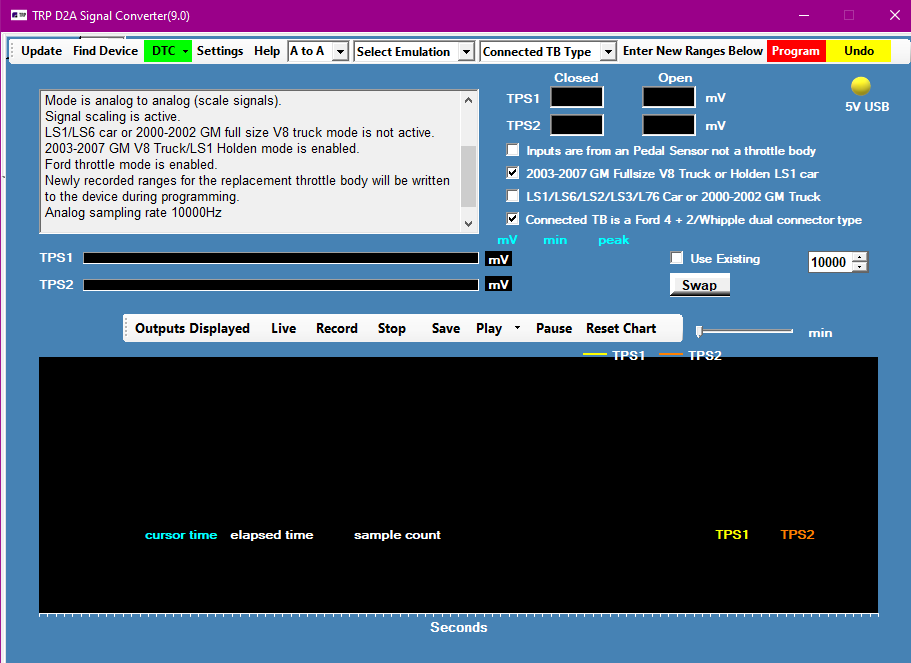Enable 'Inputs are from an Pedal Sensor' checkbox
Viewport: 911px width, 663px height.
pyautogui.click(x=512, y=150)
